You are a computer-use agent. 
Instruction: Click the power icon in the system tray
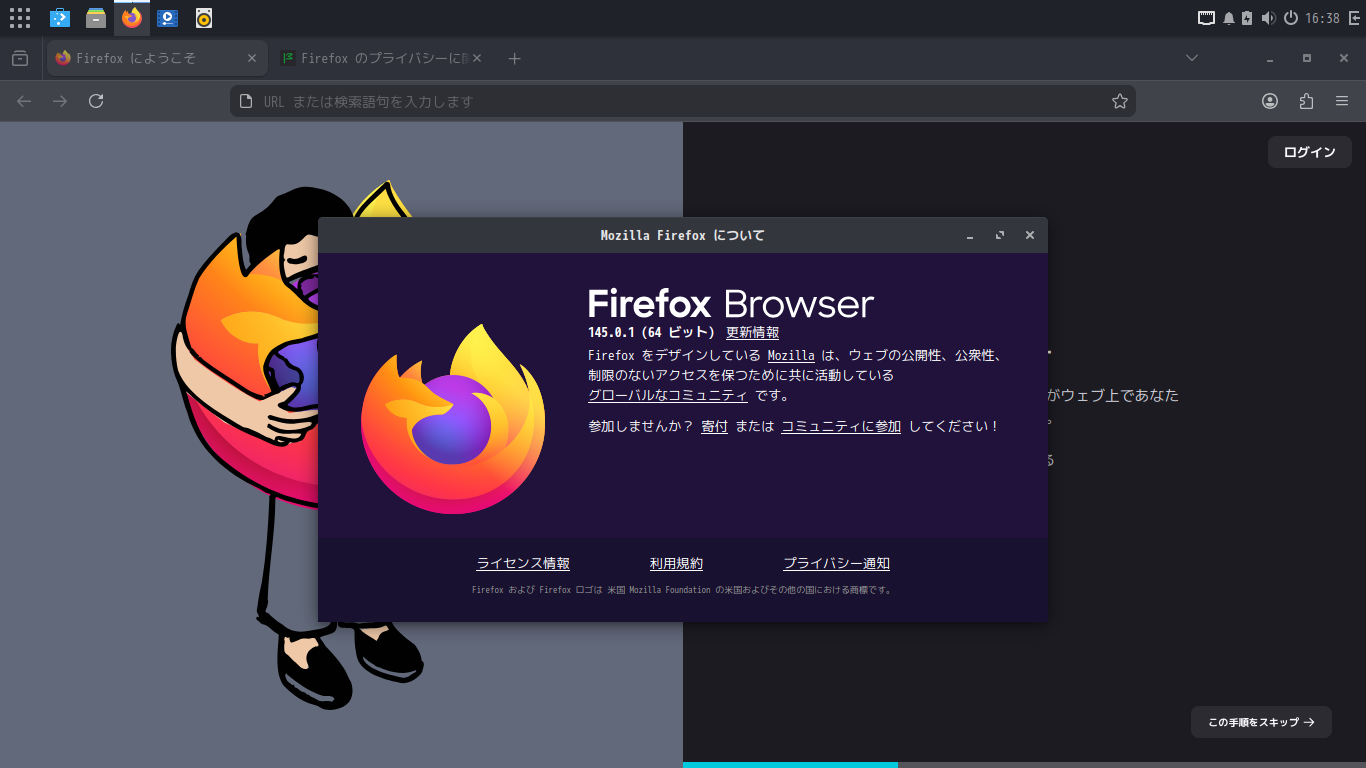point(1291,18)
